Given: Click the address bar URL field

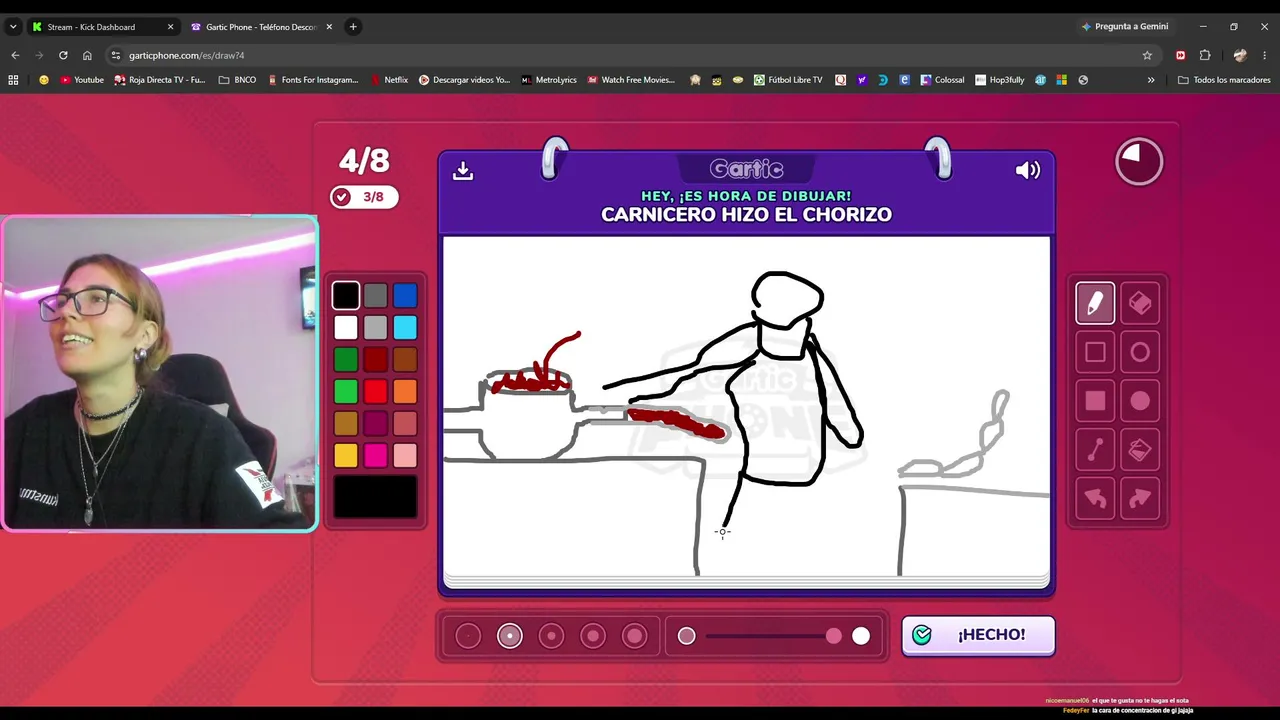Looking at the screenshot, I should 630,55.
